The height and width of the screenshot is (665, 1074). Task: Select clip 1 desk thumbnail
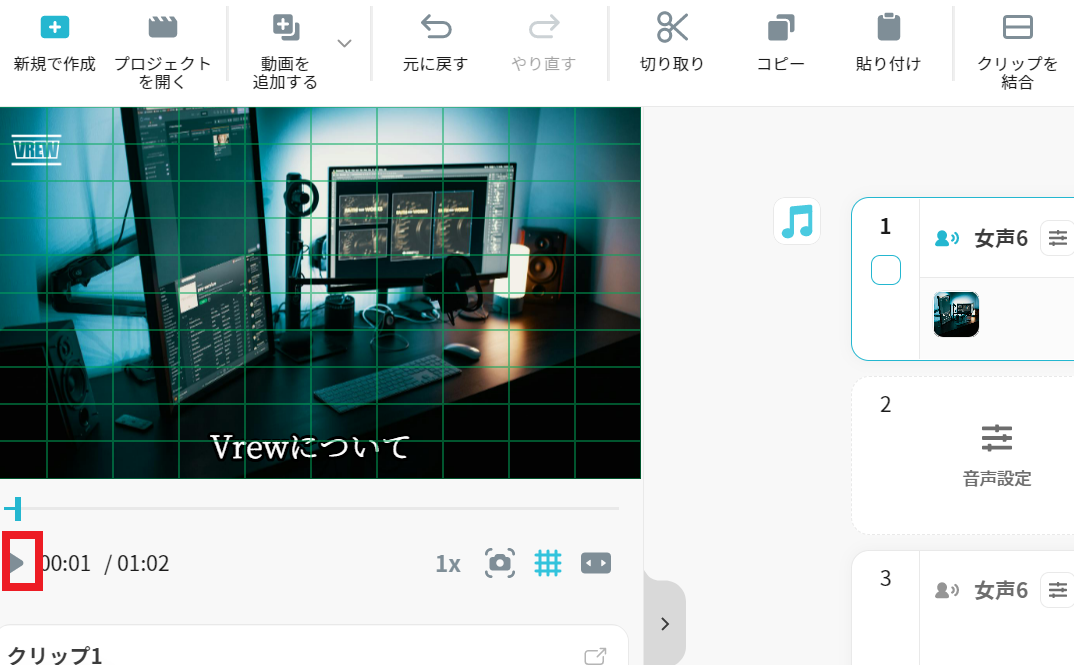(956, 314)
